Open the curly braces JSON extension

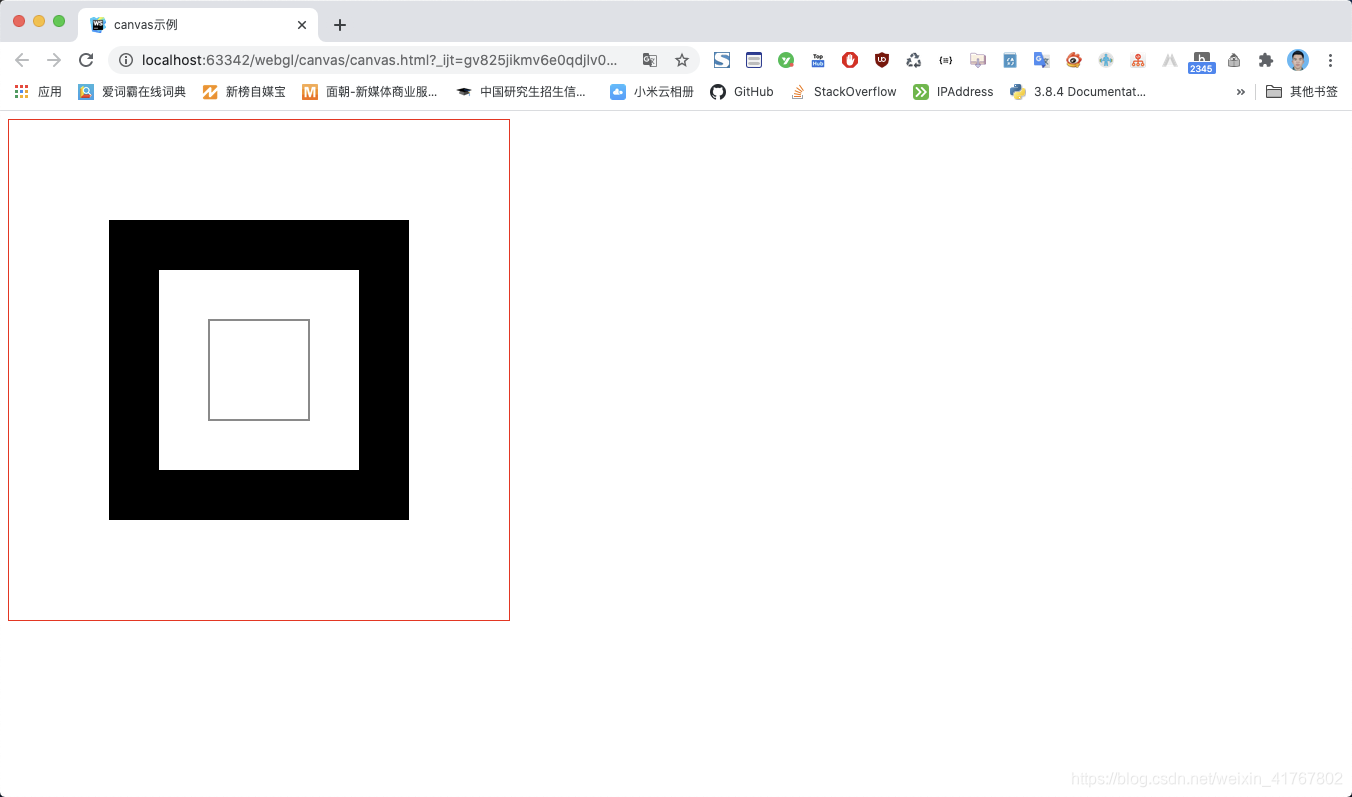[x=946, y=60]
